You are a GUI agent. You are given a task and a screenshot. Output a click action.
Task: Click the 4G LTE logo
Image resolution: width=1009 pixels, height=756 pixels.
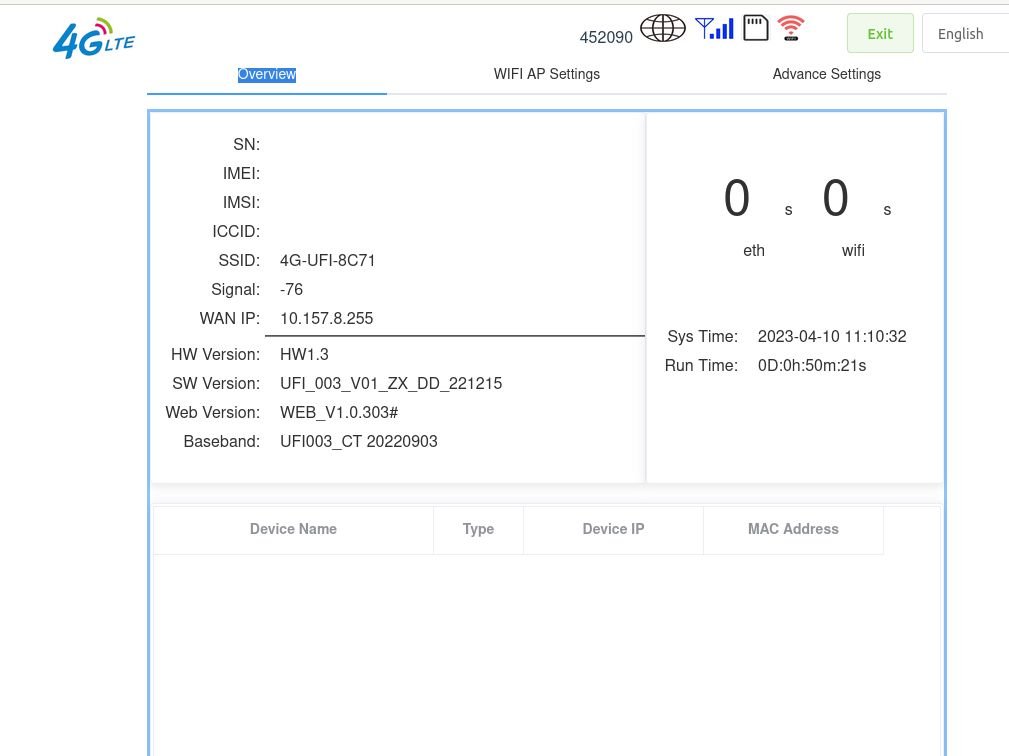click(x=93, y=39)
